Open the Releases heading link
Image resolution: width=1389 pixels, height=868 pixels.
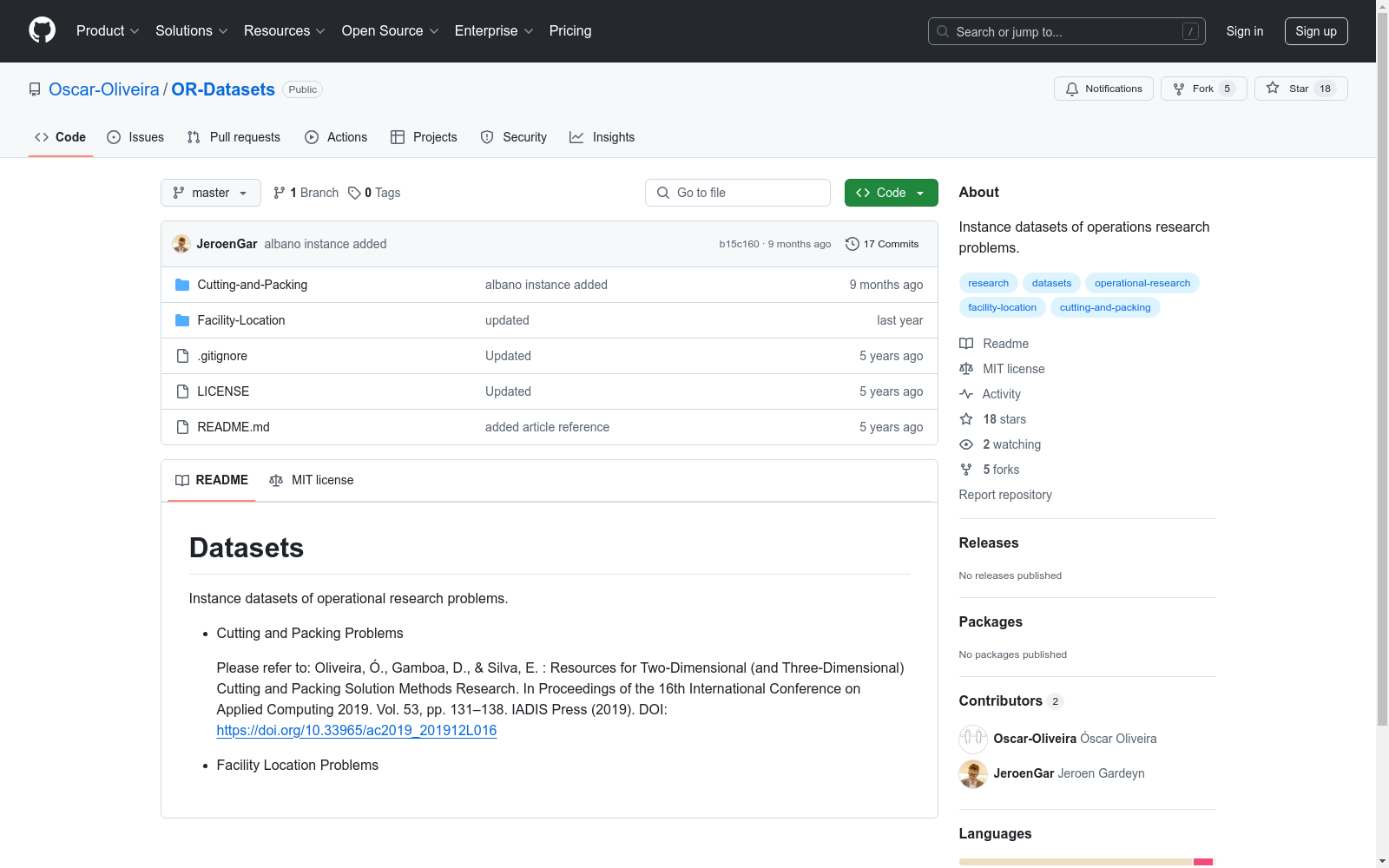(989, 542)
